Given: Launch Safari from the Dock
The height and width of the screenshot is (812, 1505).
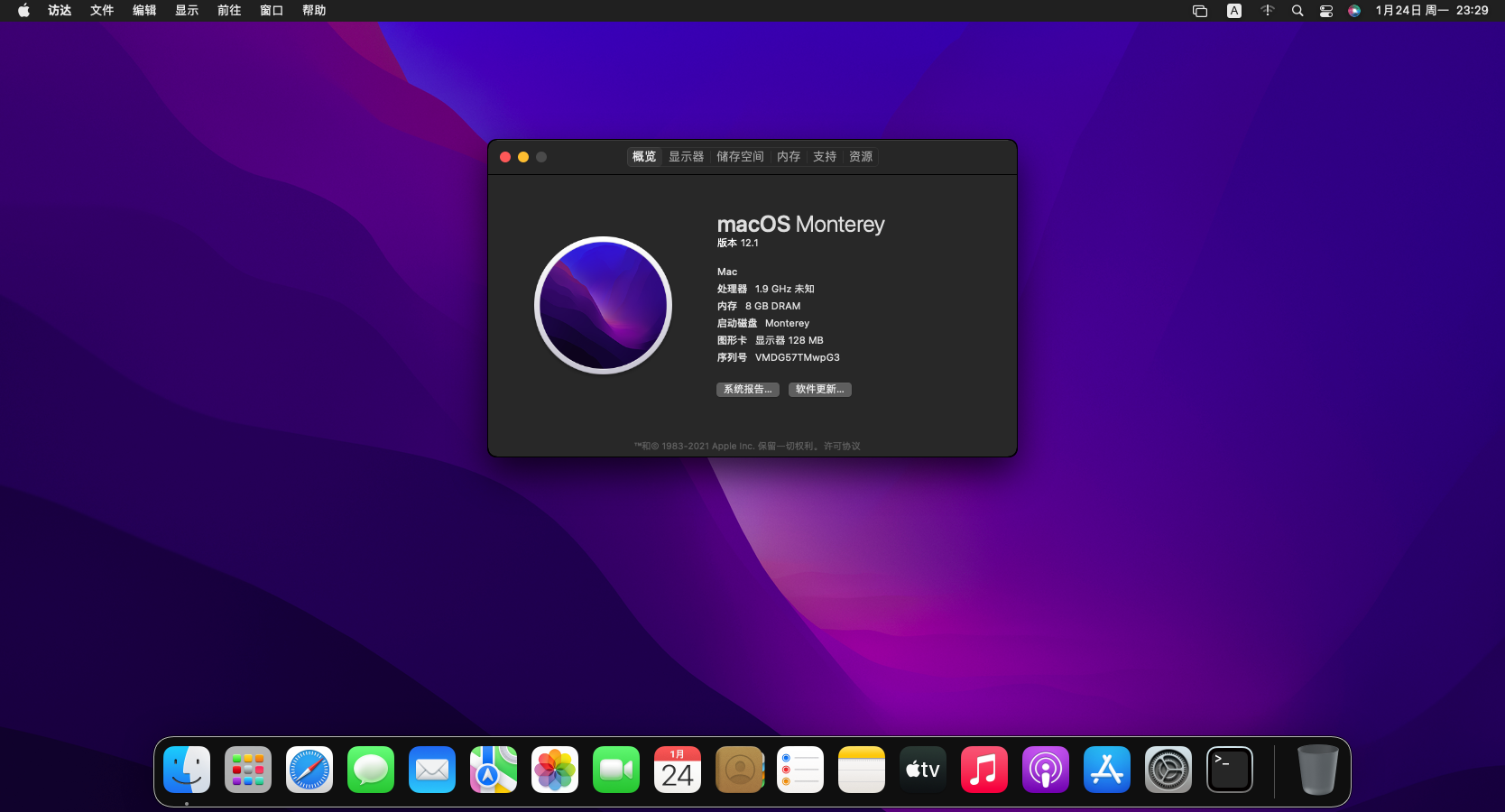Looking at the screenshot, I should [x=309, y=770].
